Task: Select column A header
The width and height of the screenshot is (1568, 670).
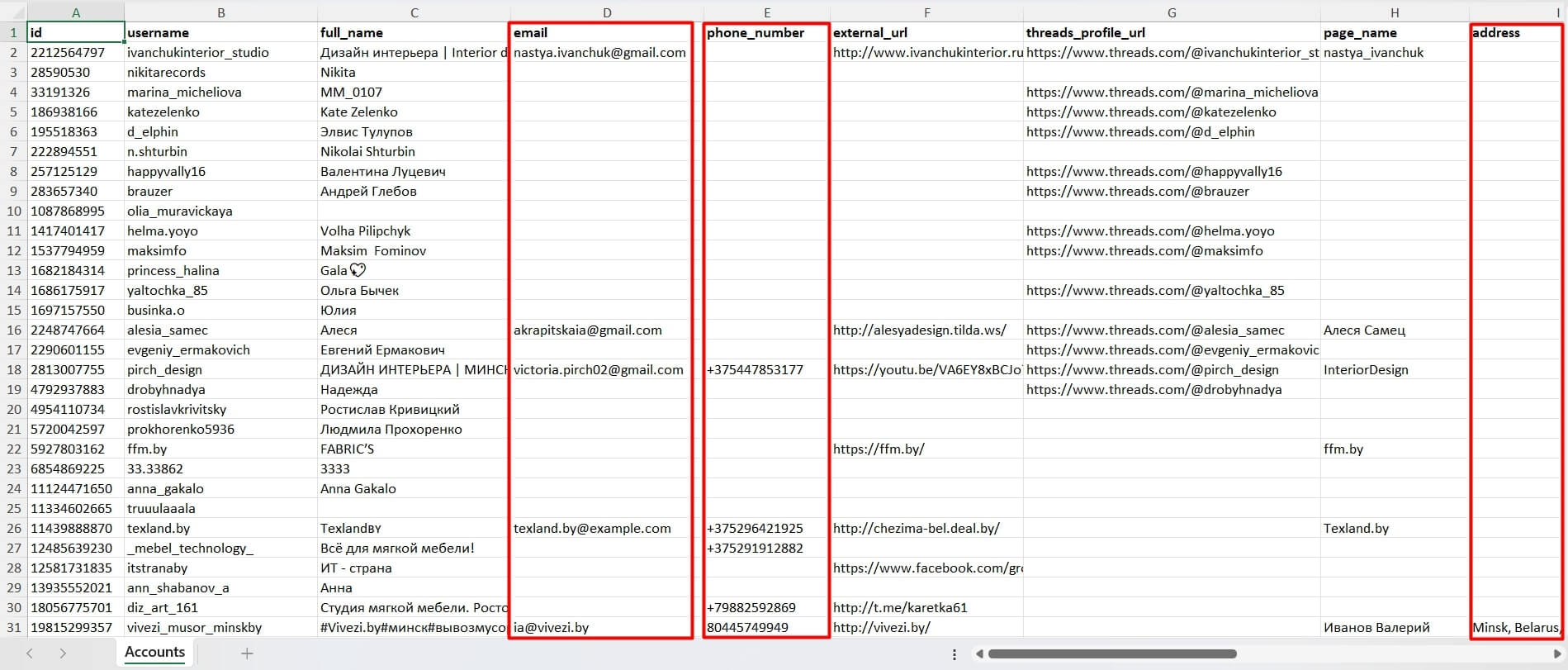Action: pos(76,12)
